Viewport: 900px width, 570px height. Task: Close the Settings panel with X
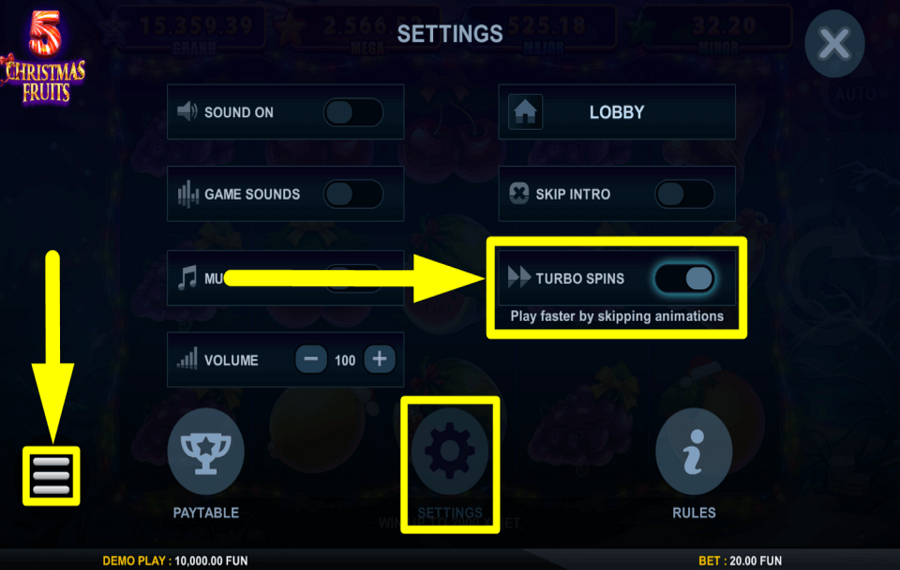point(835,44)
